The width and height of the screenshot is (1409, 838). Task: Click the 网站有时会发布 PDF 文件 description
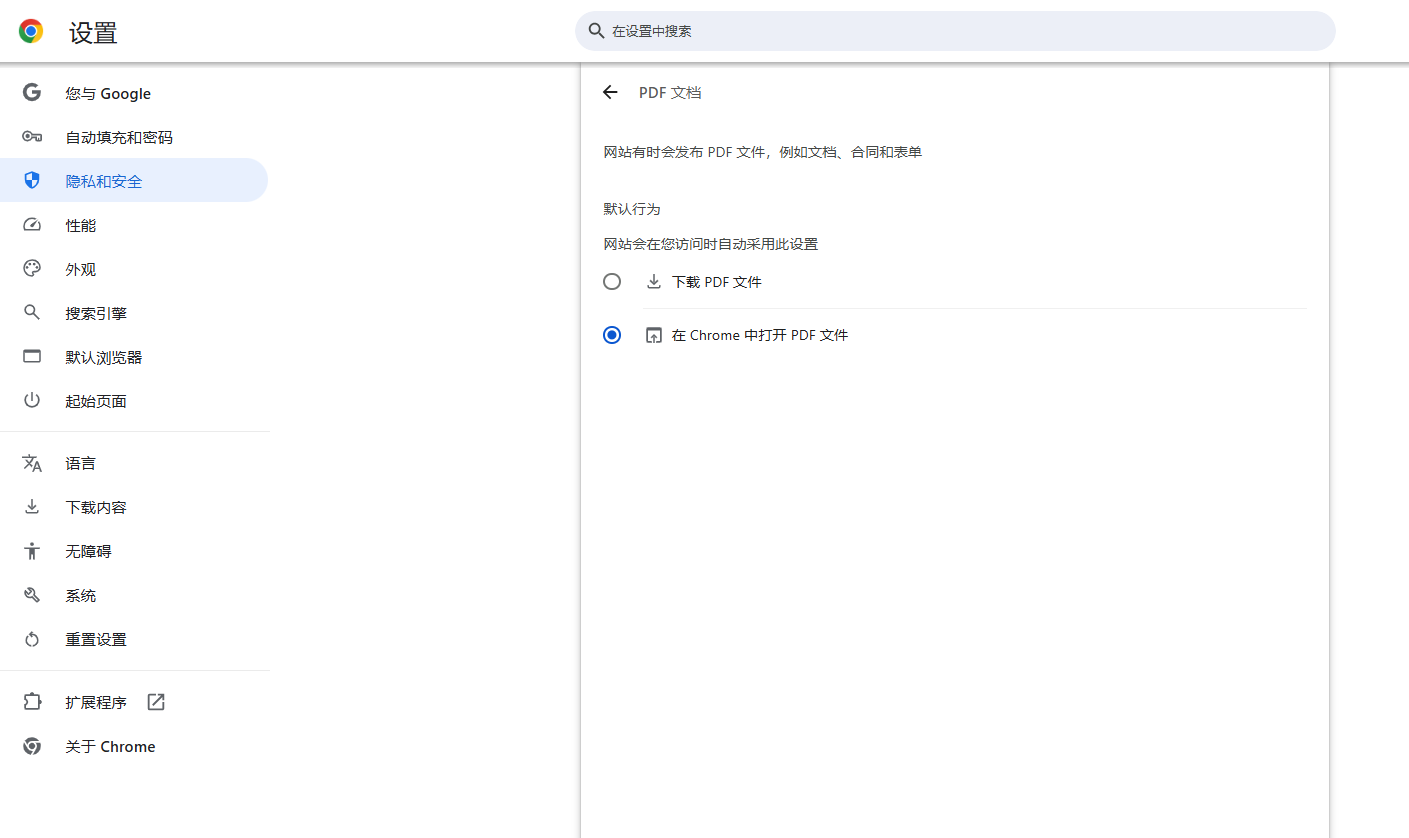pos(762,152)
